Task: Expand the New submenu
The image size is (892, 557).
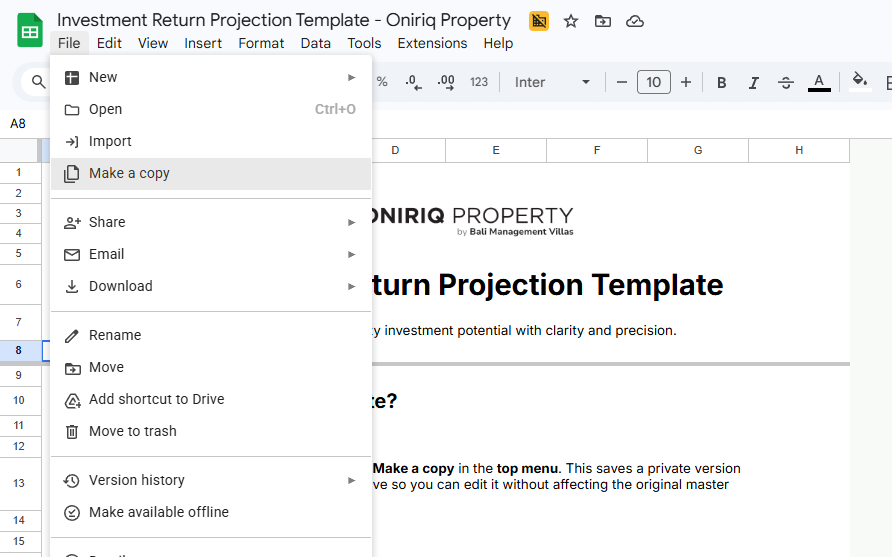Action: (x=211, y=77)
